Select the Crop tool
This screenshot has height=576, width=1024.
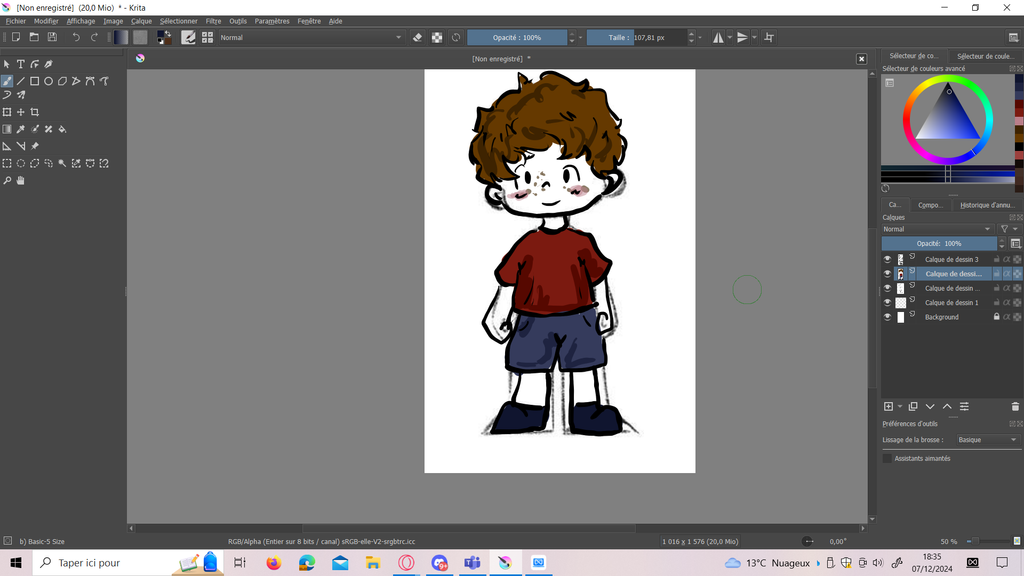(35, 112)
